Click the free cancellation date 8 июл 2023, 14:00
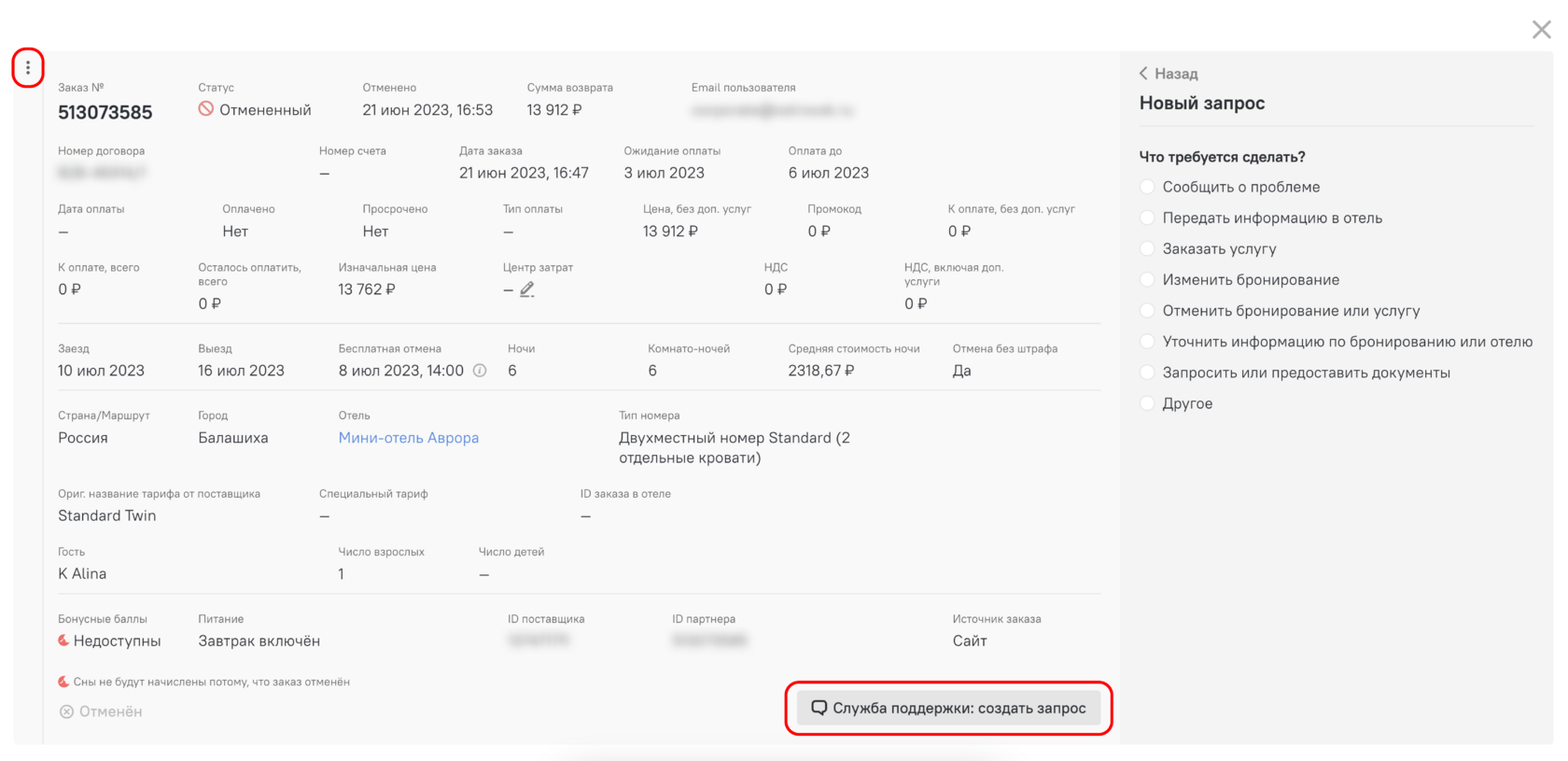Viewport: 1568px width, 761px height. pyautogui.click(x=401, y=371)
